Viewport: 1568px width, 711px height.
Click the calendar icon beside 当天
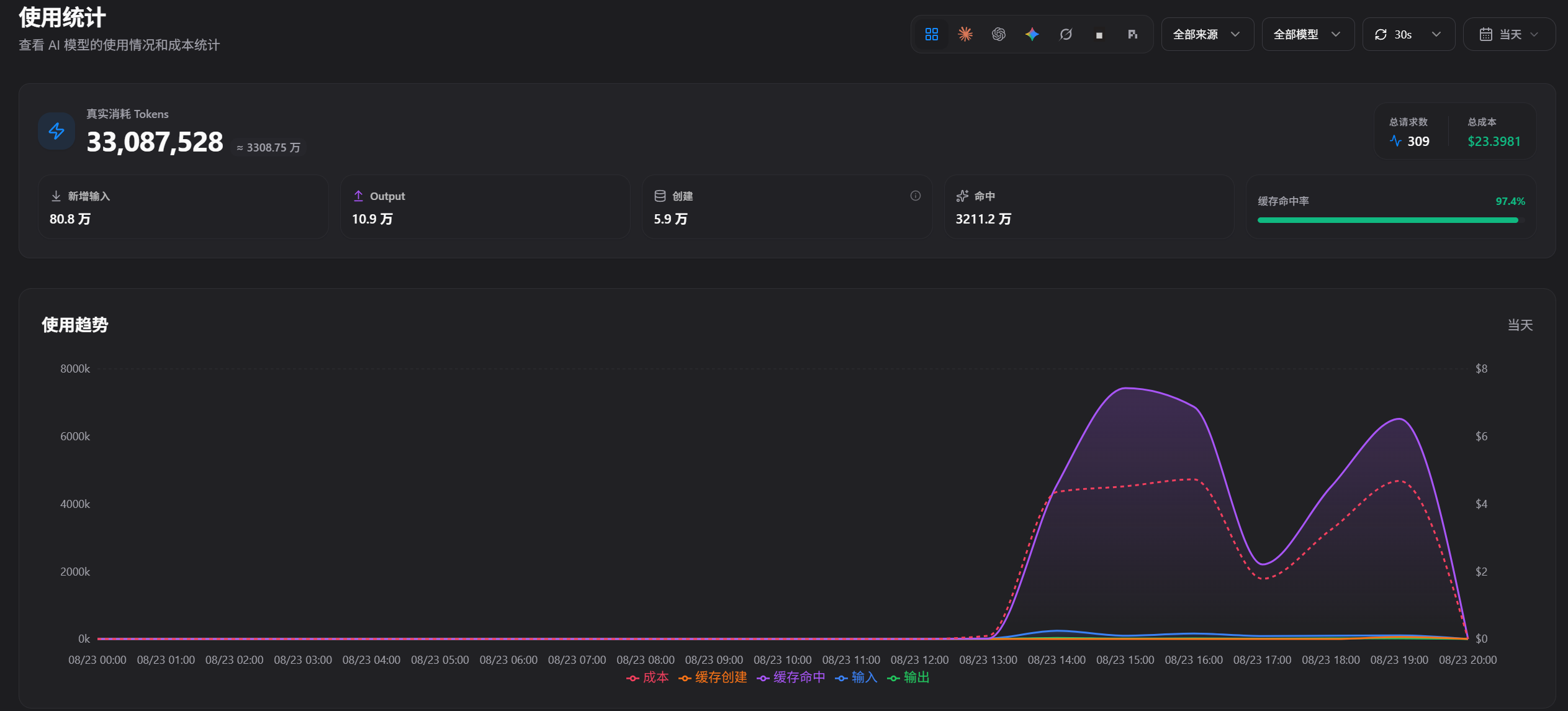(1485, 34)
